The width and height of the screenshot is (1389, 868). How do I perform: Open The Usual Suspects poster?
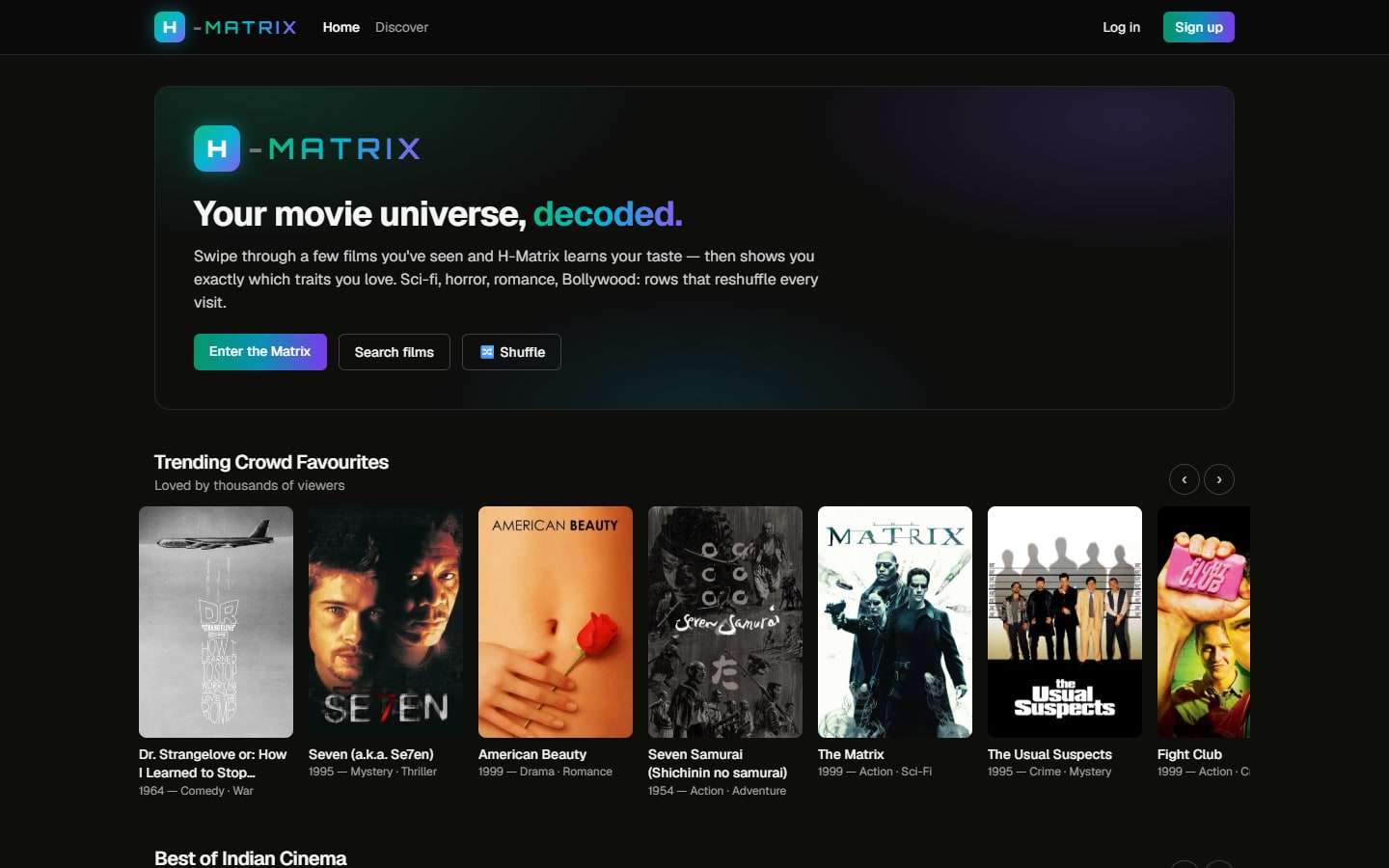point(1065,622)
